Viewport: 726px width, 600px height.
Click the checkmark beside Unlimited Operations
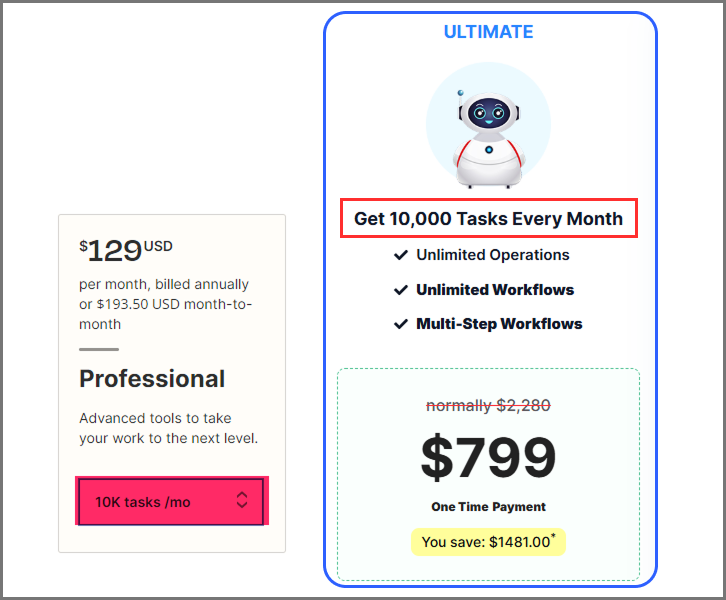click(x=401, y=255)
